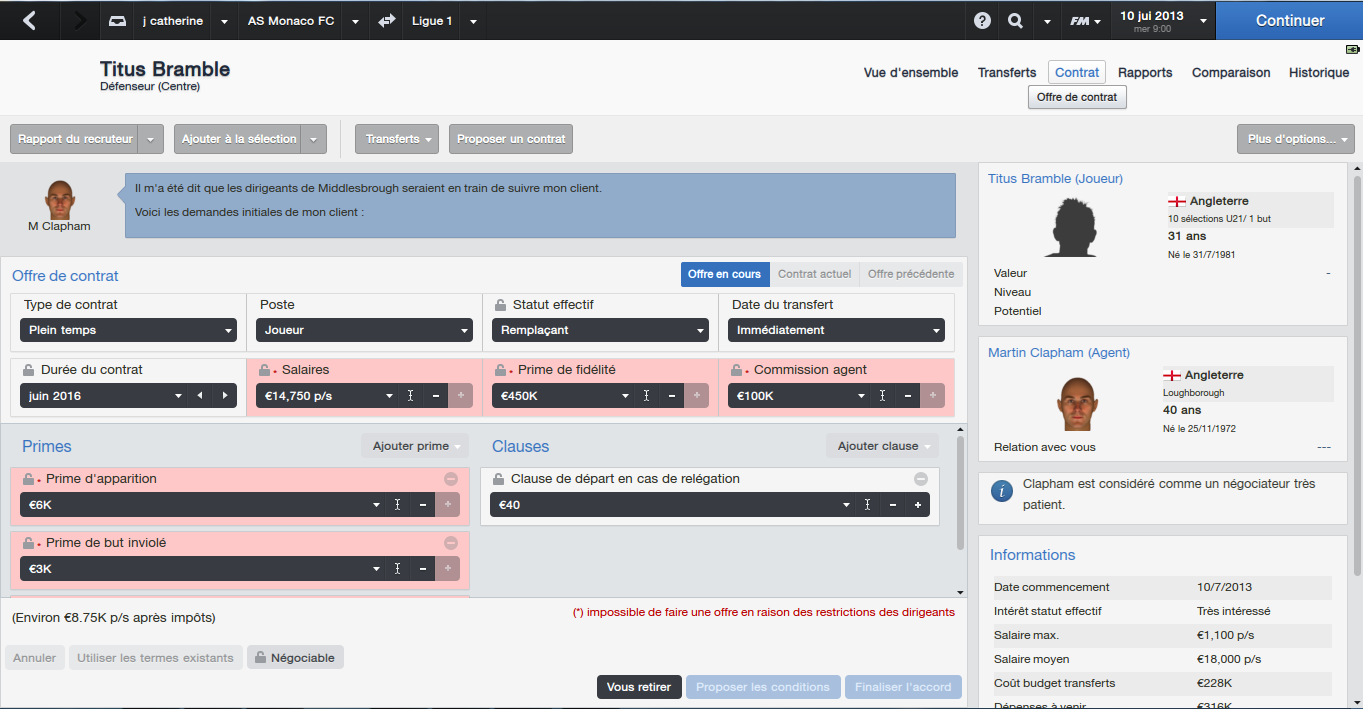Image resolution: width=1363 pixels, height=709 pixels.
Task: Decrease Commission agent with minus icon
Action: [x=908, y=396]
